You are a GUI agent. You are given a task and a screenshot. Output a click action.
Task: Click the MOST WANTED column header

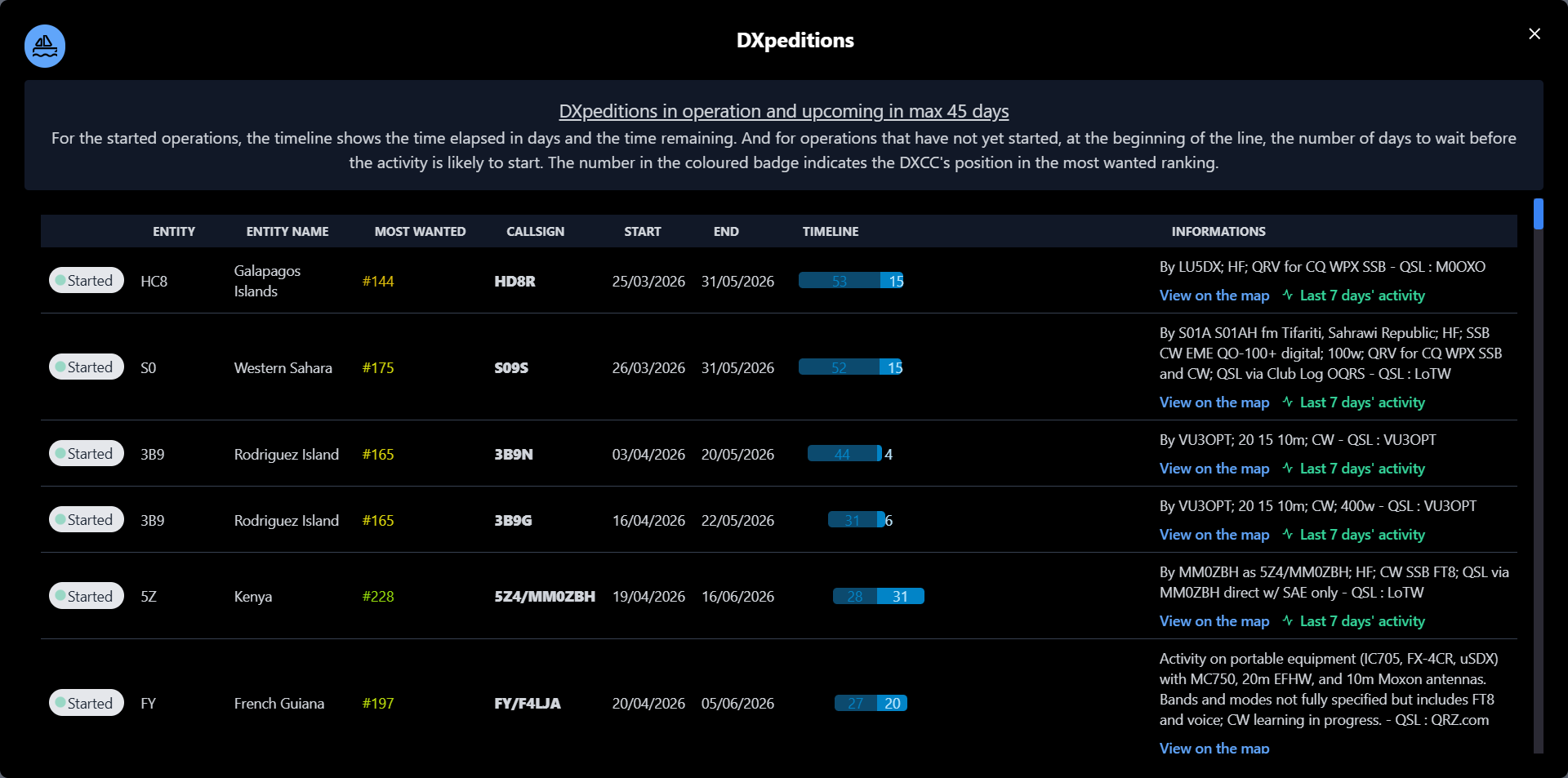[x=420, y=232]
